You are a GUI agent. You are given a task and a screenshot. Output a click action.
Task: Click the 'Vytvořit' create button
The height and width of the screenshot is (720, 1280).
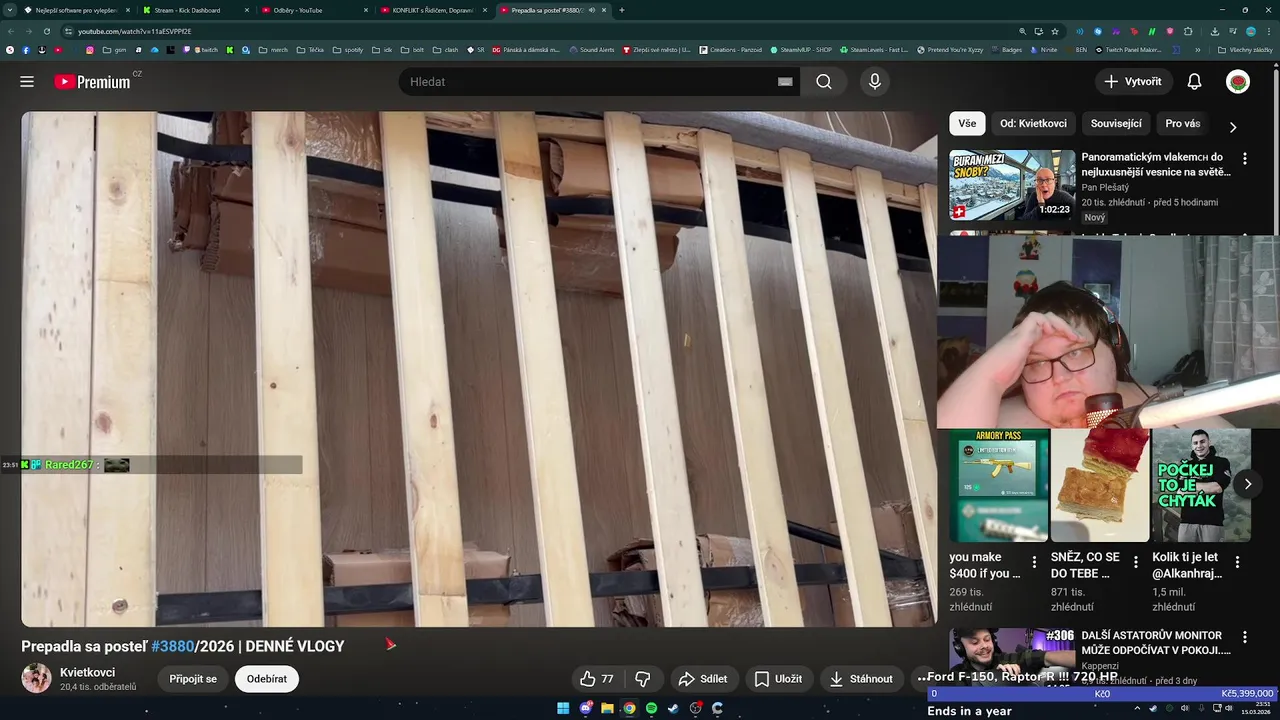[1133, 82]
